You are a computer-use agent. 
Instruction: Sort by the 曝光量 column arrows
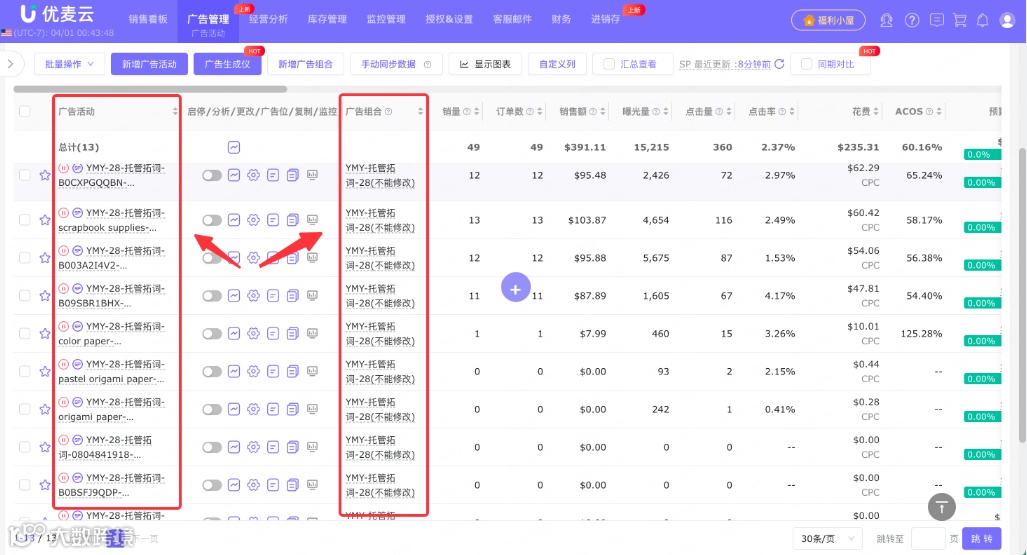coord(665,111)
